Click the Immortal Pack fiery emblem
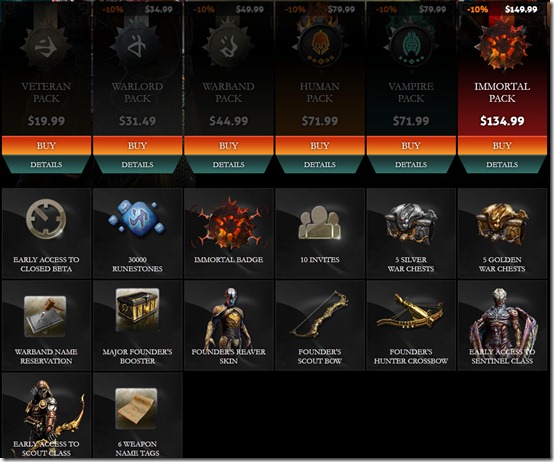Screen dimensions: 554x462 [502, 44]
